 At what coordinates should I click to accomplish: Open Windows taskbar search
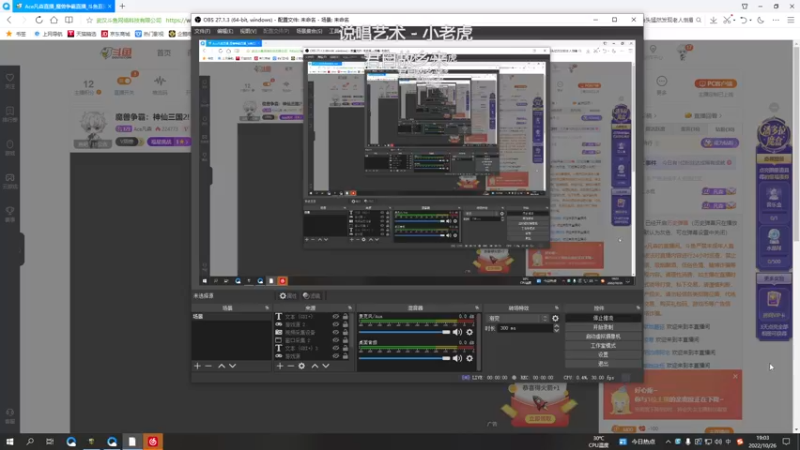point(30,441)
